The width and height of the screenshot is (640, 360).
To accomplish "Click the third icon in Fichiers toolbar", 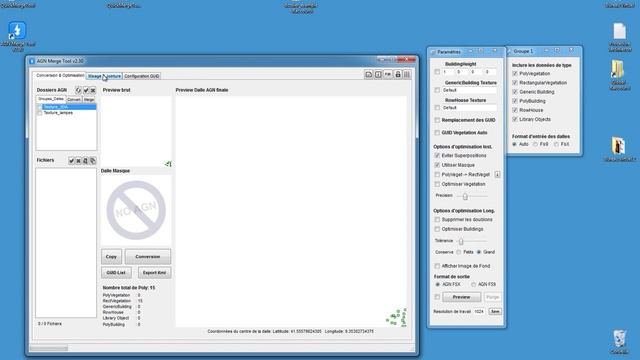I will point(85,161).
